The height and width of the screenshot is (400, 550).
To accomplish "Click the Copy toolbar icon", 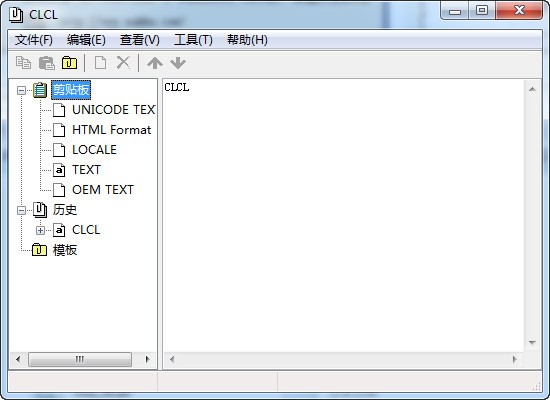I will (x=24, y=63).
